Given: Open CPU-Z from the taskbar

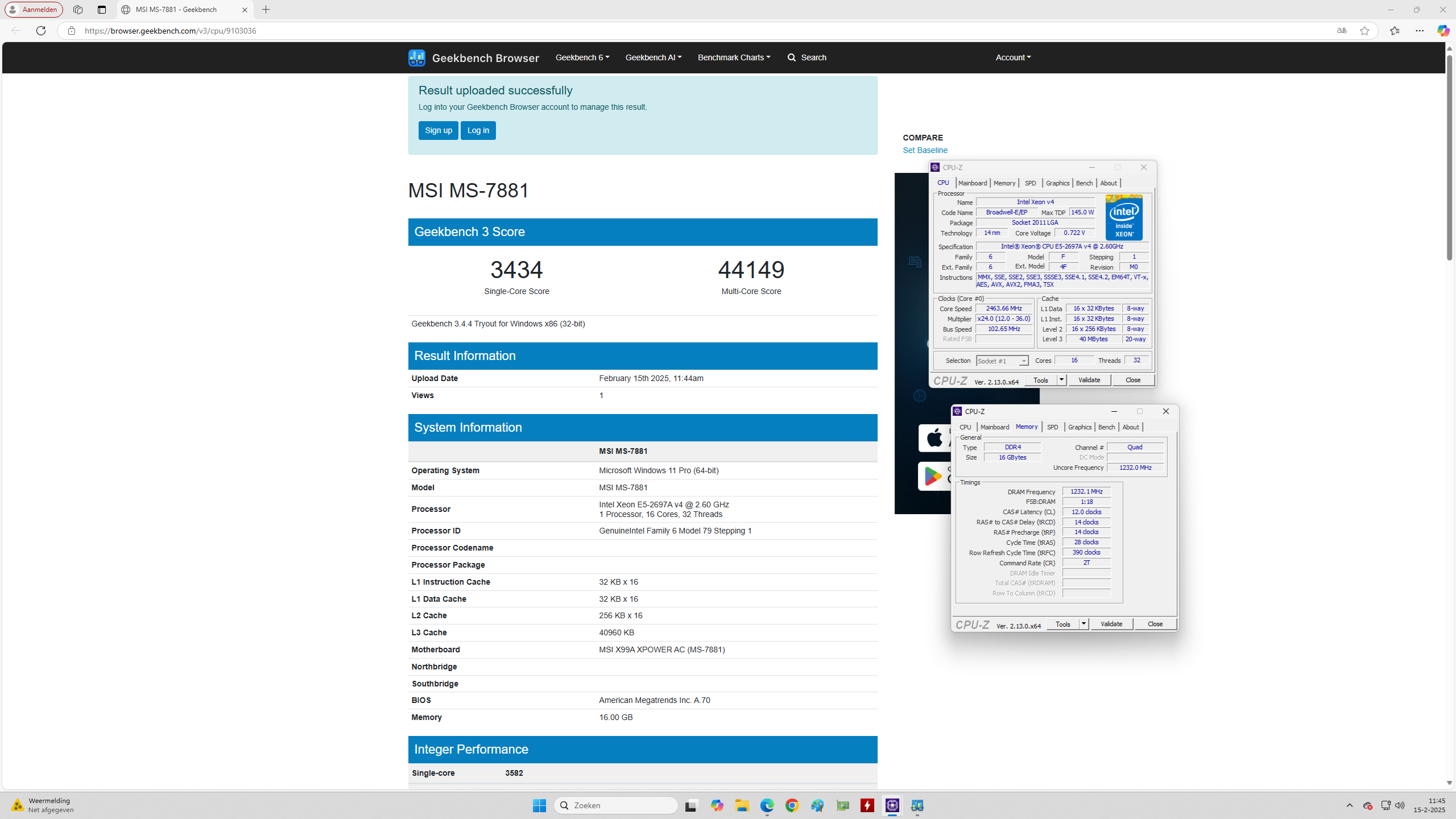Looking at the screenshot, I should click(x=892, y=805).
